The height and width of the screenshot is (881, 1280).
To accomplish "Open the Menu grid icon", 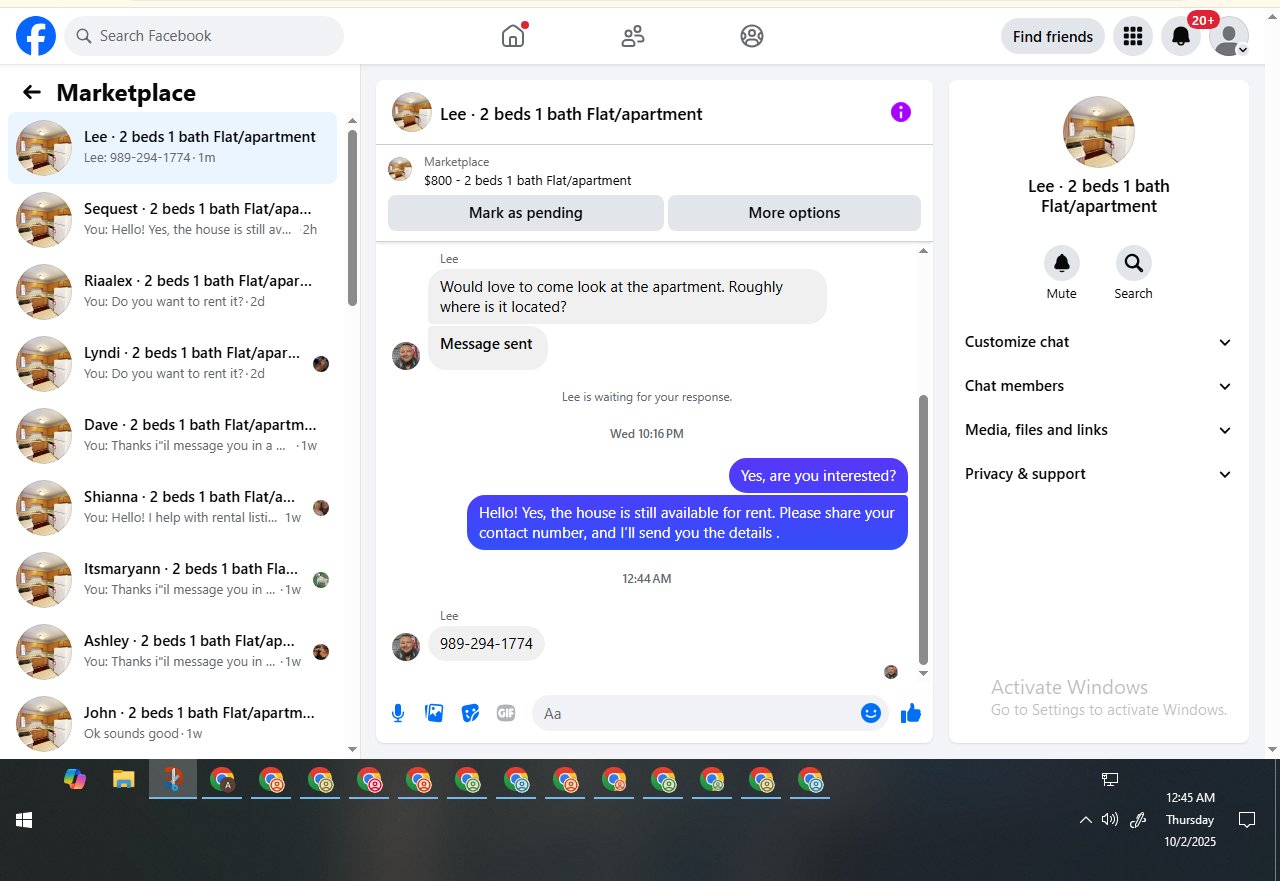I will (1133, 36).
